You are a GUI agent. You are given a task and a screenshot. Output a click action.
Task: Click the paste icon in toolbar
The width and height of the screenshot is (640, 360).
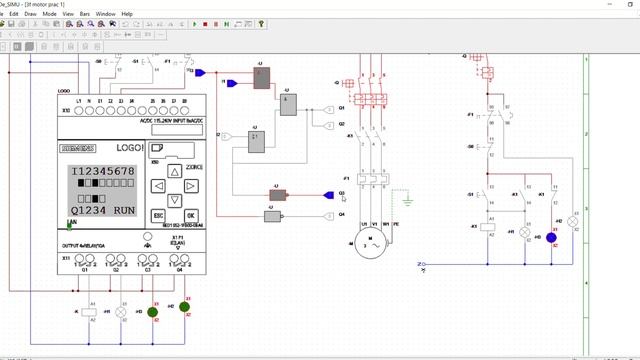57,24
